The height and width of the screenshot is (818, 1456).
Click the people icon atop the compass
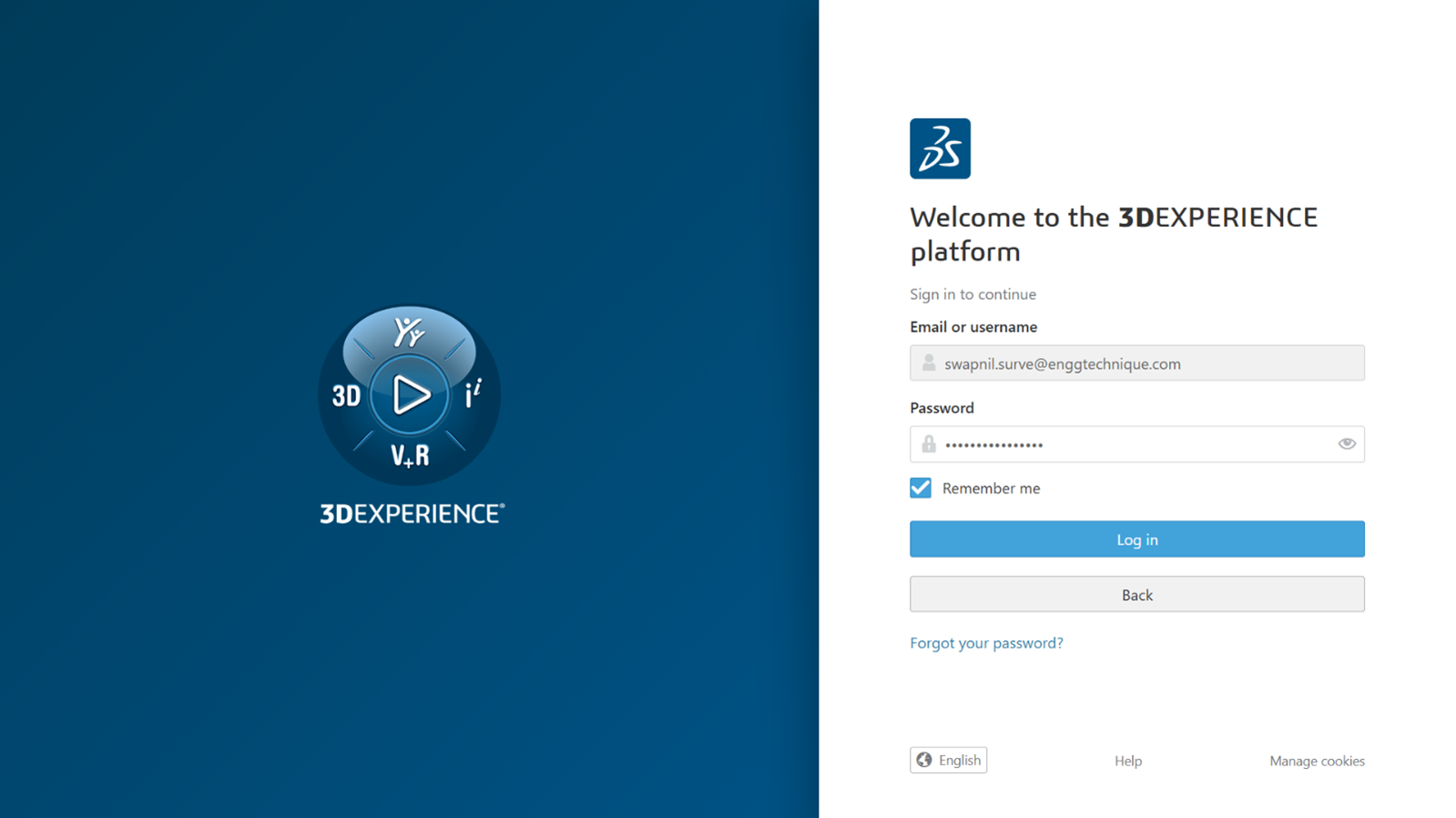[x=409, y=332]
